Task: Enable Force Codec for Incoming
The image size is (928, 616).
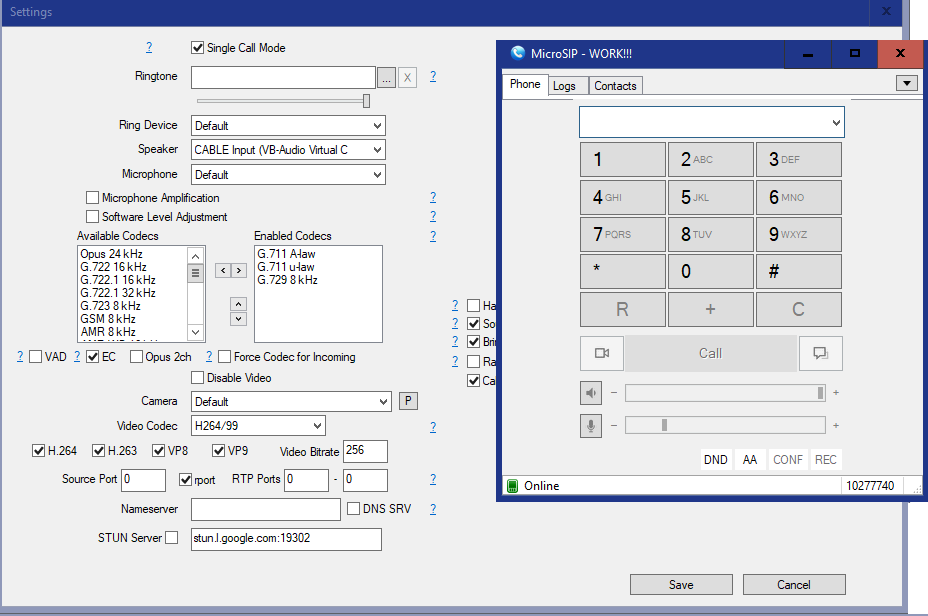Action: (x=224, y=357)
